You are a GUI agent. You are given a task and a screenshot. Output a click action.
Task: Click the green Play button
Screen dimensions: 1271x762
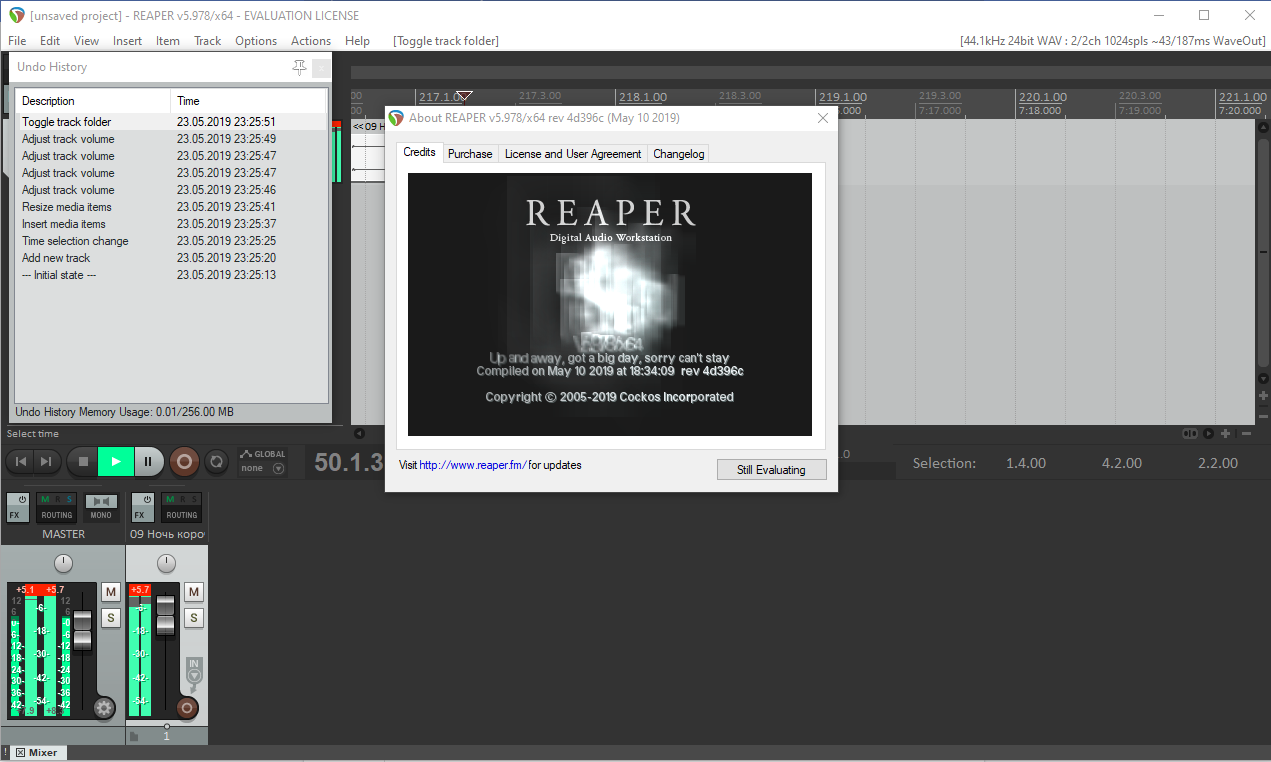click(116, 461)
